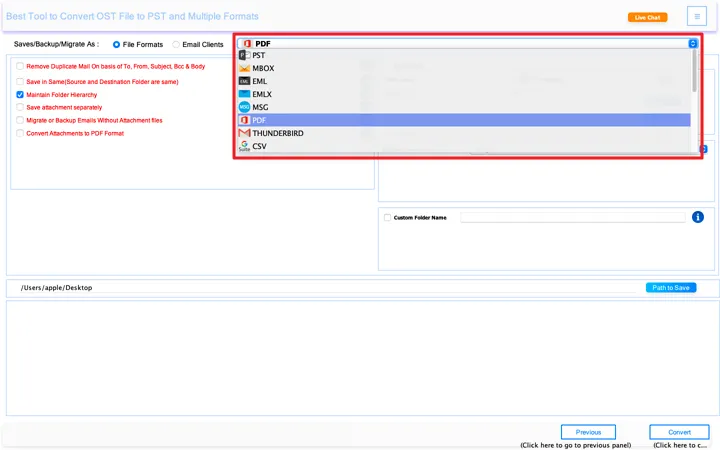Viewport: 720px width, 450px height.
Task: Select the Email Clients radio button
Action: 177,45
